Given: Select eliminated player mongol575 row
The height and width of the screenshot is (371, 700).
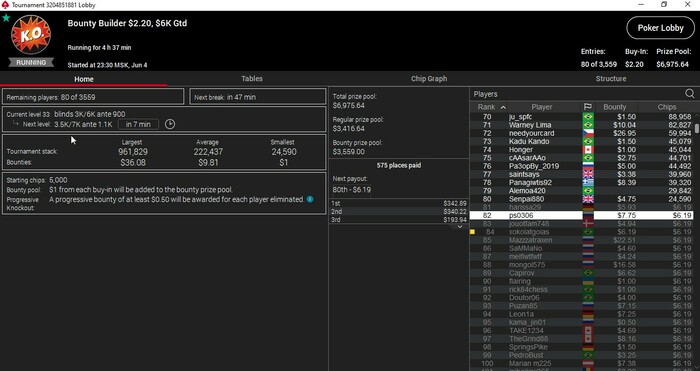Looking at the screenshot, I should [582, 265].
